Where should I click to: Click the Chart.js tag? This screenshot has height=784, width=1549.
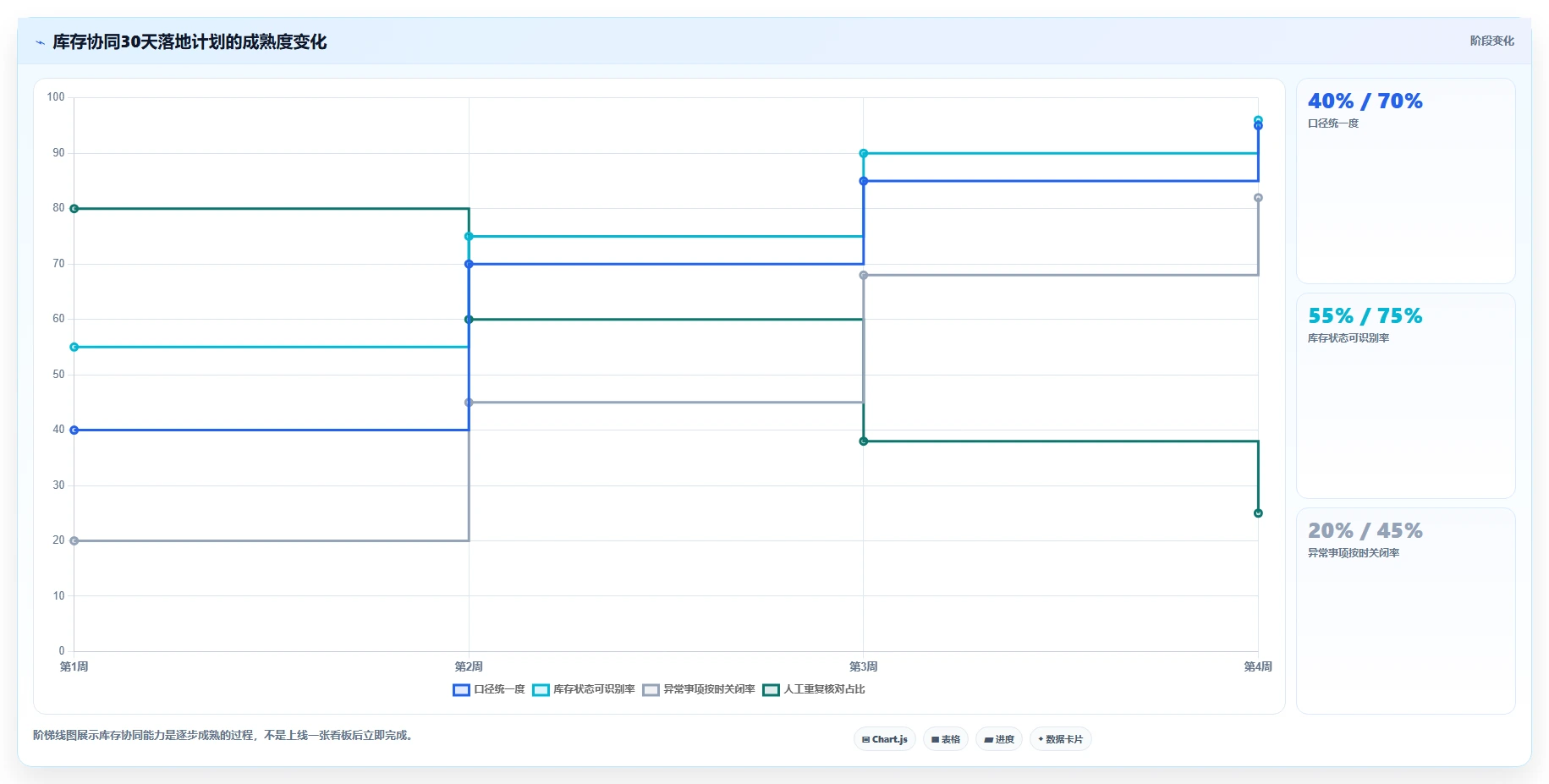pos(885,739)
